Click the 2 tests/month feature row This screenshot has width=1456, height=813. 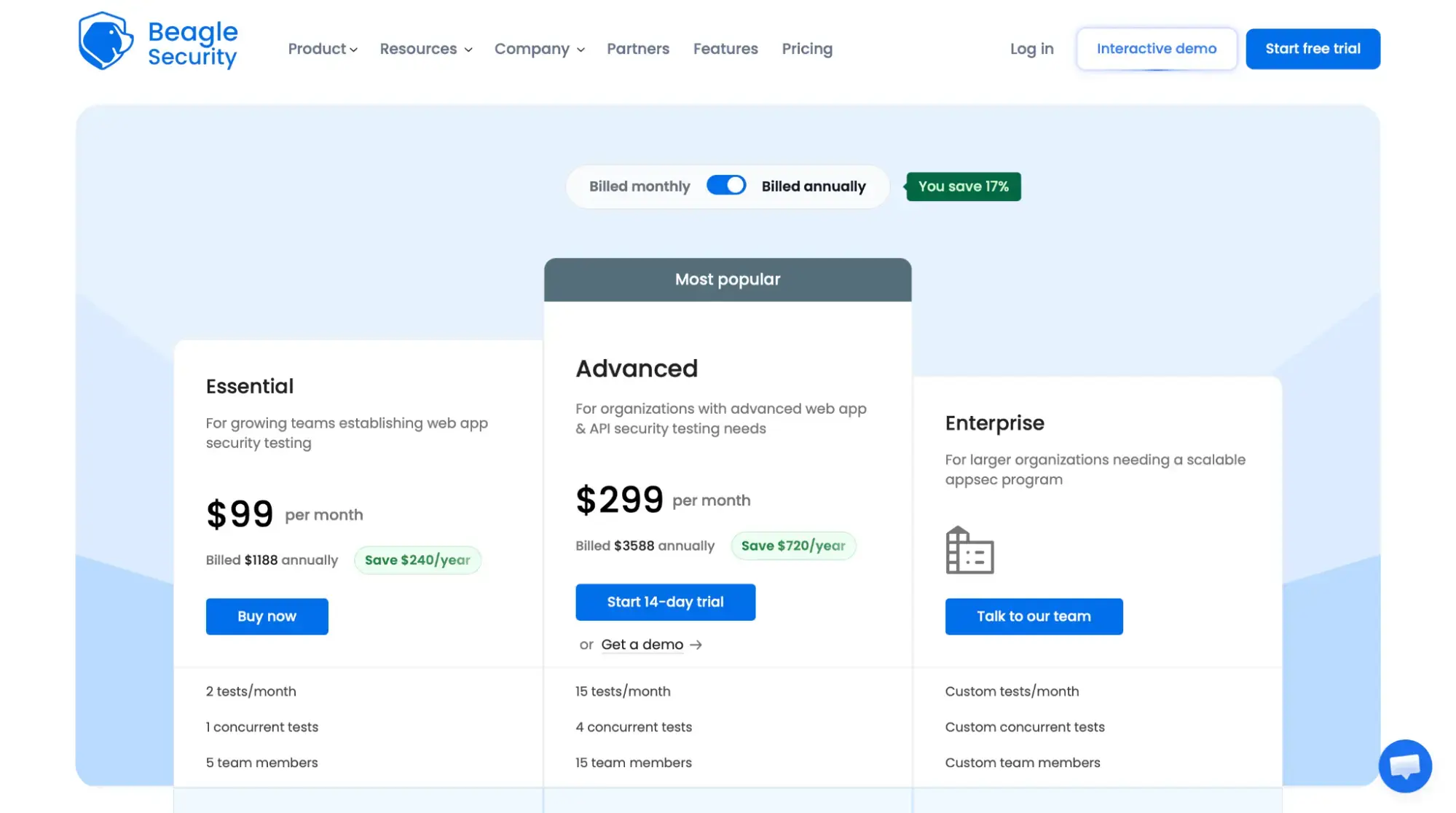pos(251,691)
